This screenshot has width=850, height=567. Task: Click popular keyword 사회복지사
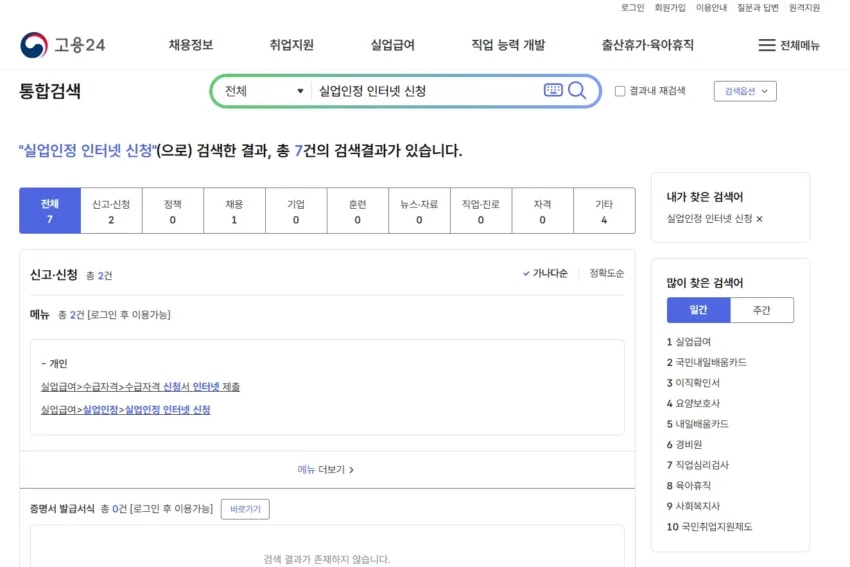(x=693, y=506)
